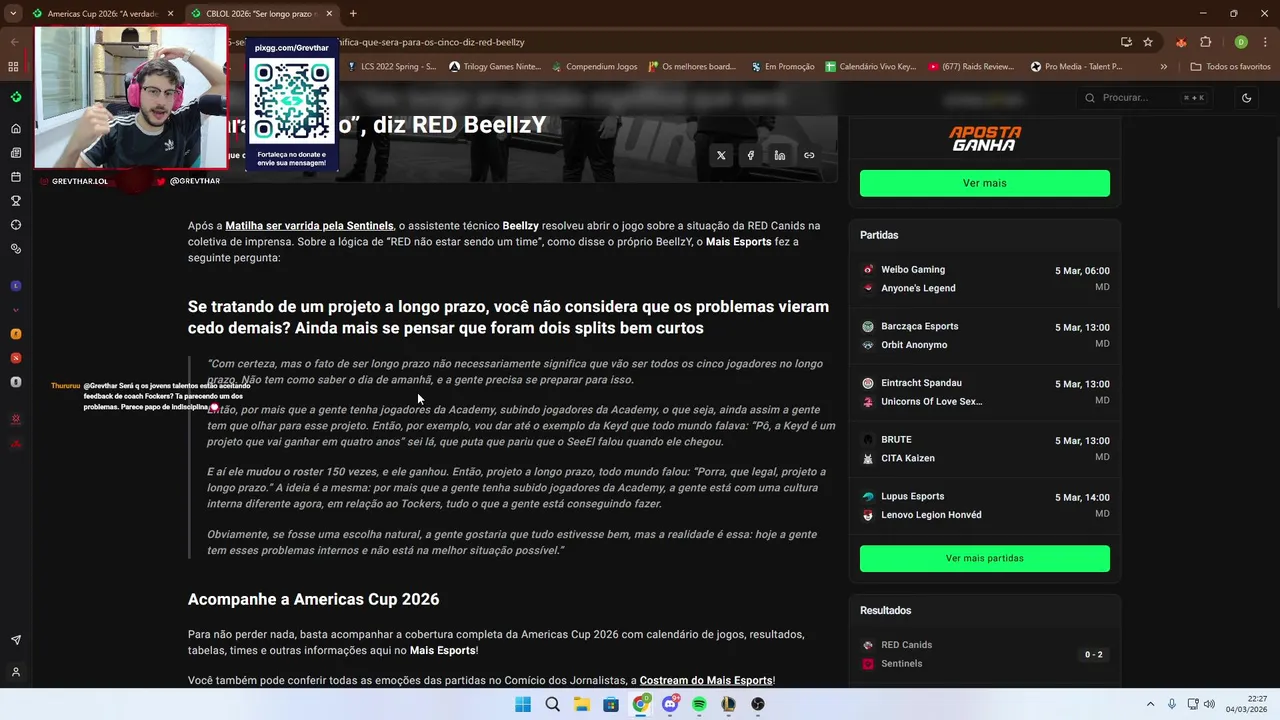The width and height of the screenshot is (1280, 720).
Task: Open volume control in system tray
Action: click(x=1209, y=704)
